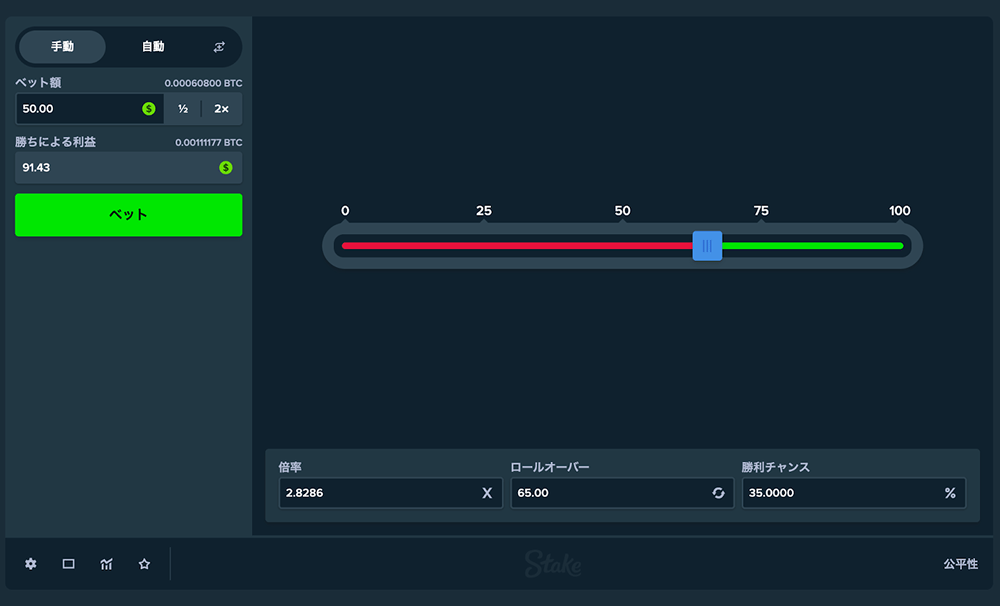Double the bet with 2× button

click(221, 108)
